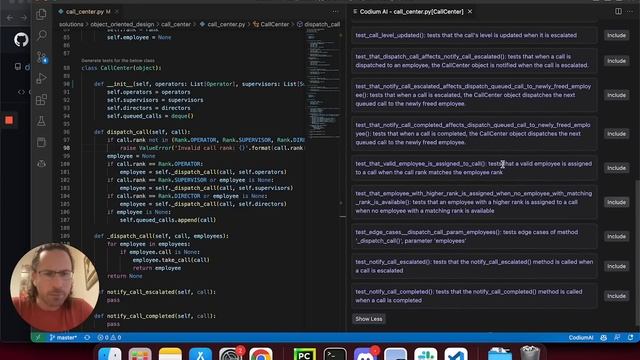640x360 pixels.
Task: Close the call_center.py tab
Action: (x=117, y=11)
